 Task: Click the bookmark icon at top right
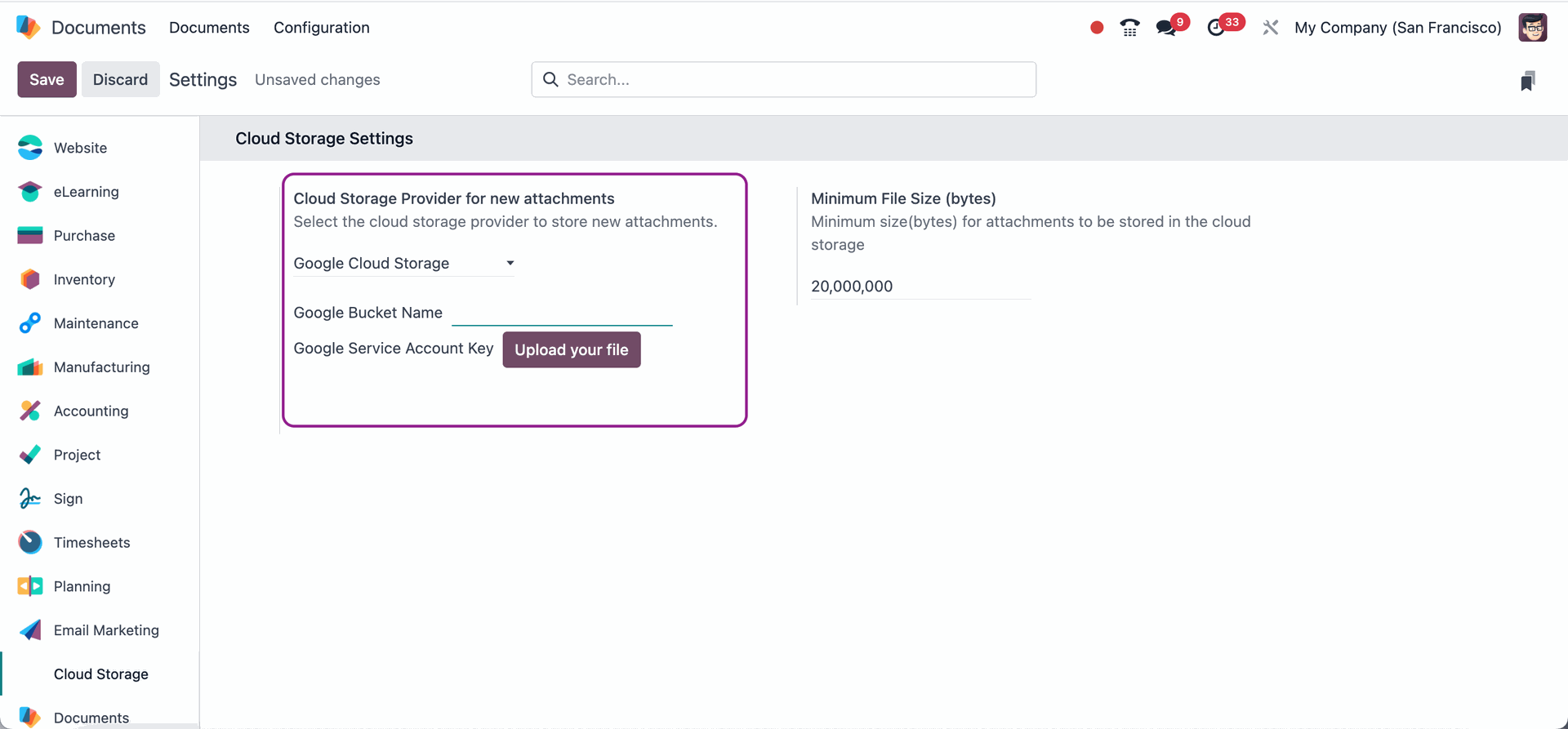click(x=1528, y=80)
